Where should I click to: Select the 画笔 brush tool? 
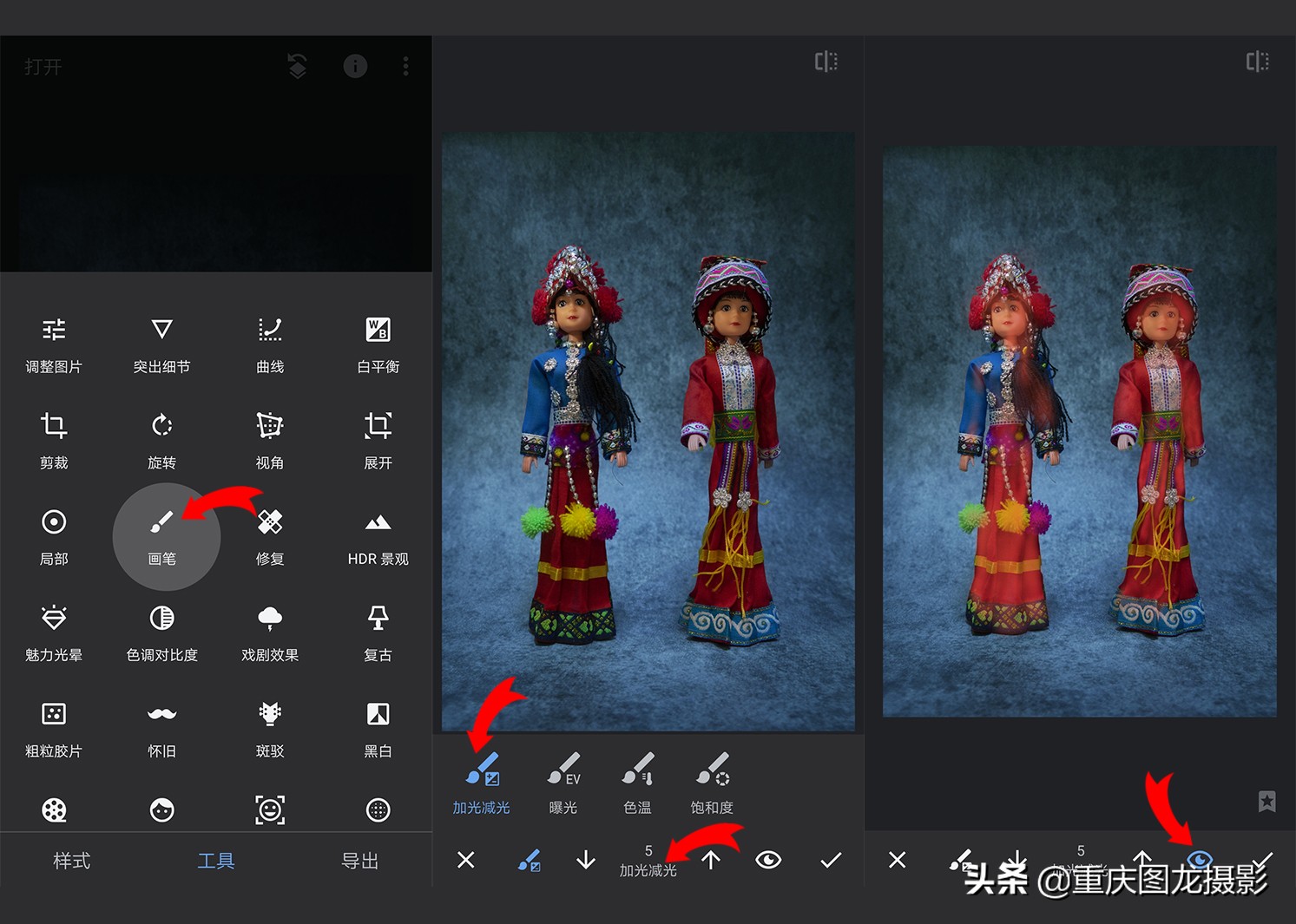(161, 536)
